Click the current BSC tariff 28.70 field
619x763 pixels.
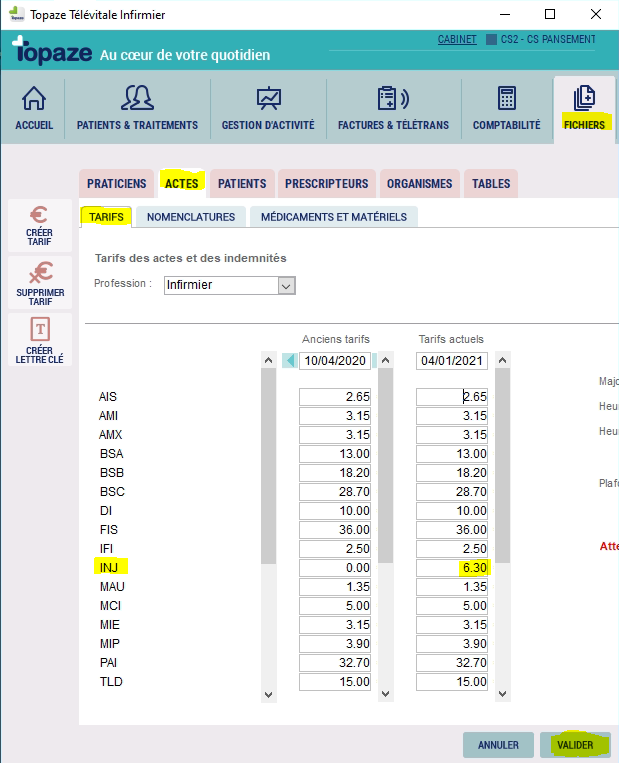tap(452, 492)
